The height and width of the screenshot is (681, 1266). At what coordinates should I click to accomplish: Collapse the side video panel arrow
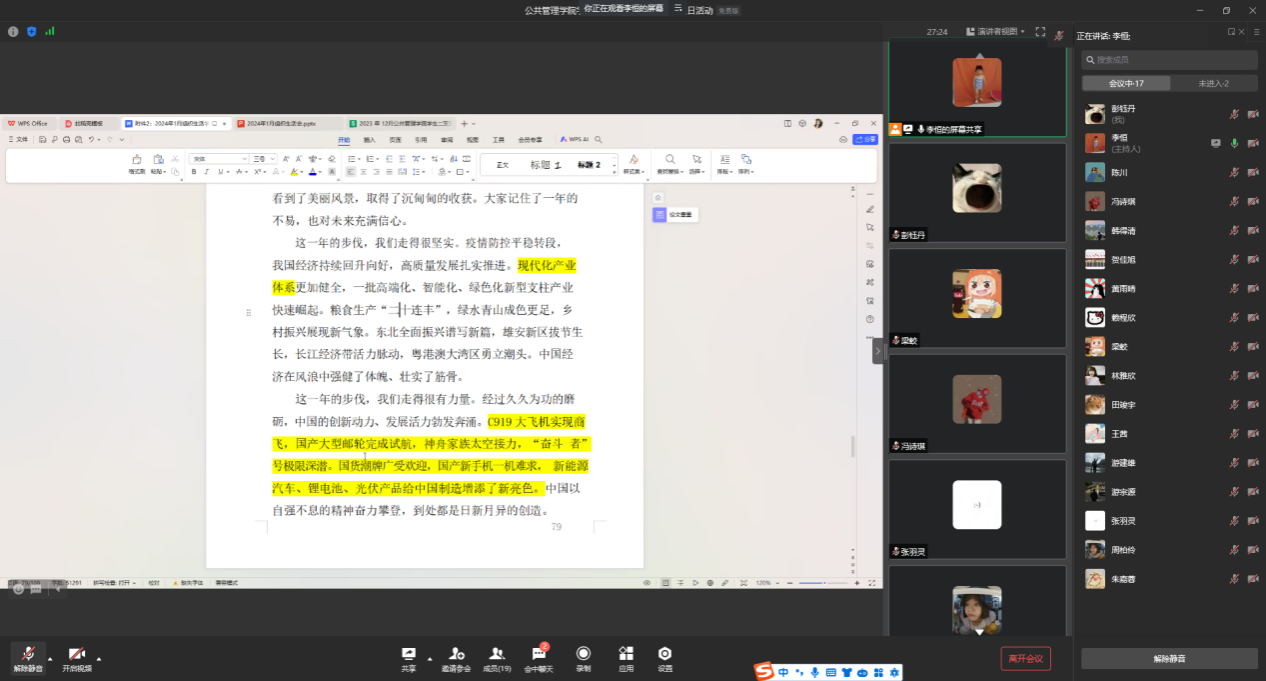pos(878,351)
